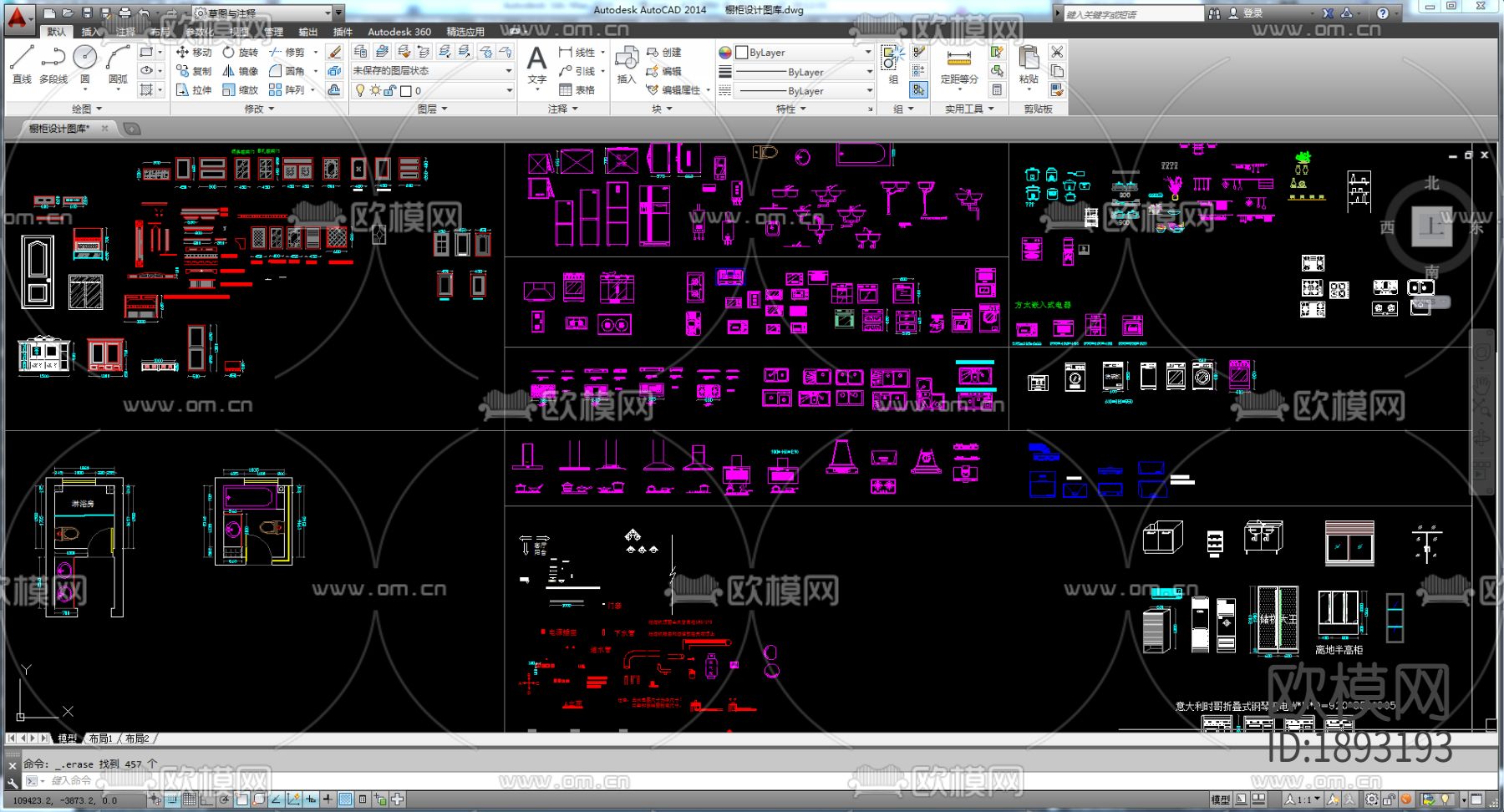Click the Edit Attributes (编辑属性) button
The height and width of the screenshot is (812, 1504).
pos(674,90)
